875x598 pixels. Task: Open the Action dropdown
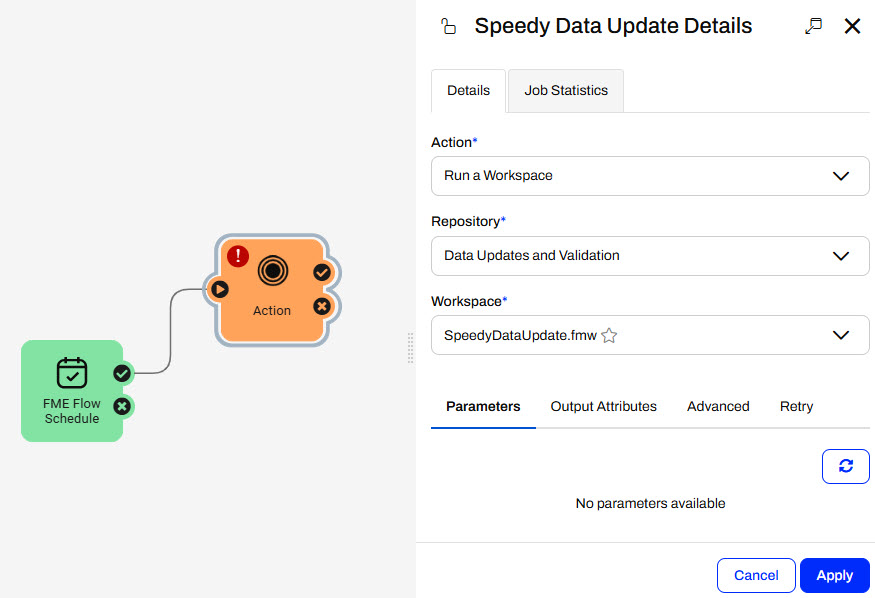coord(650,176)
